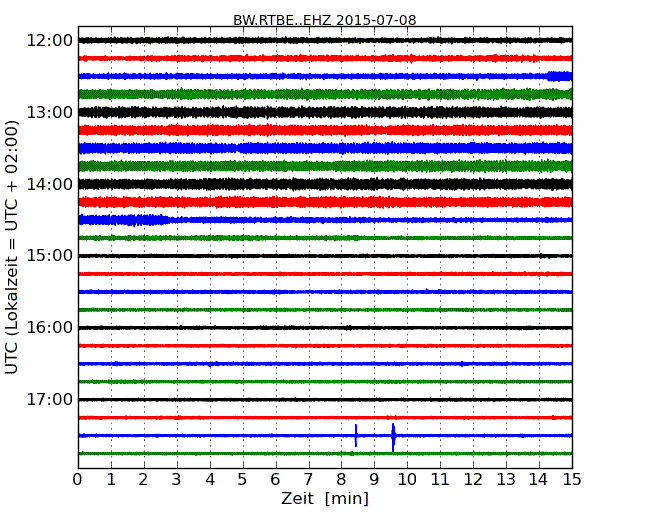Click the x-axis tick label 7
This screenshot has width=650, height=520.
coord(308,479)
